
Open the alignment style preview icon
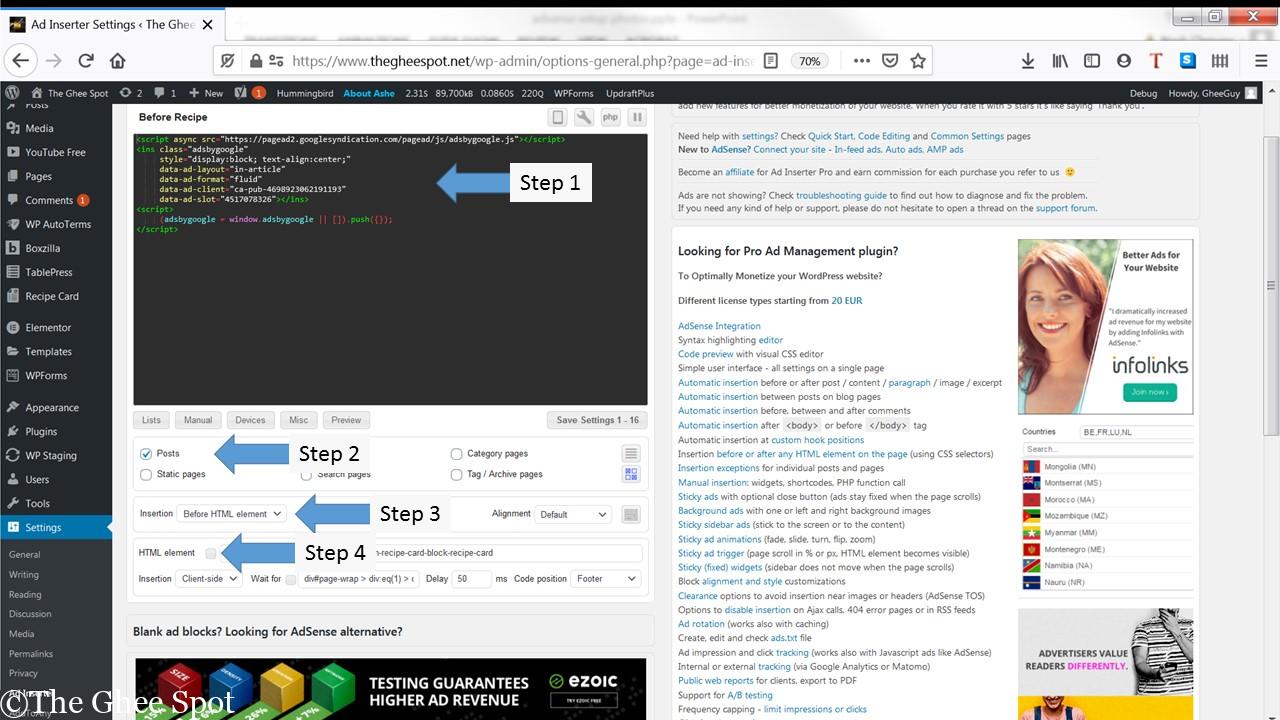630,514
